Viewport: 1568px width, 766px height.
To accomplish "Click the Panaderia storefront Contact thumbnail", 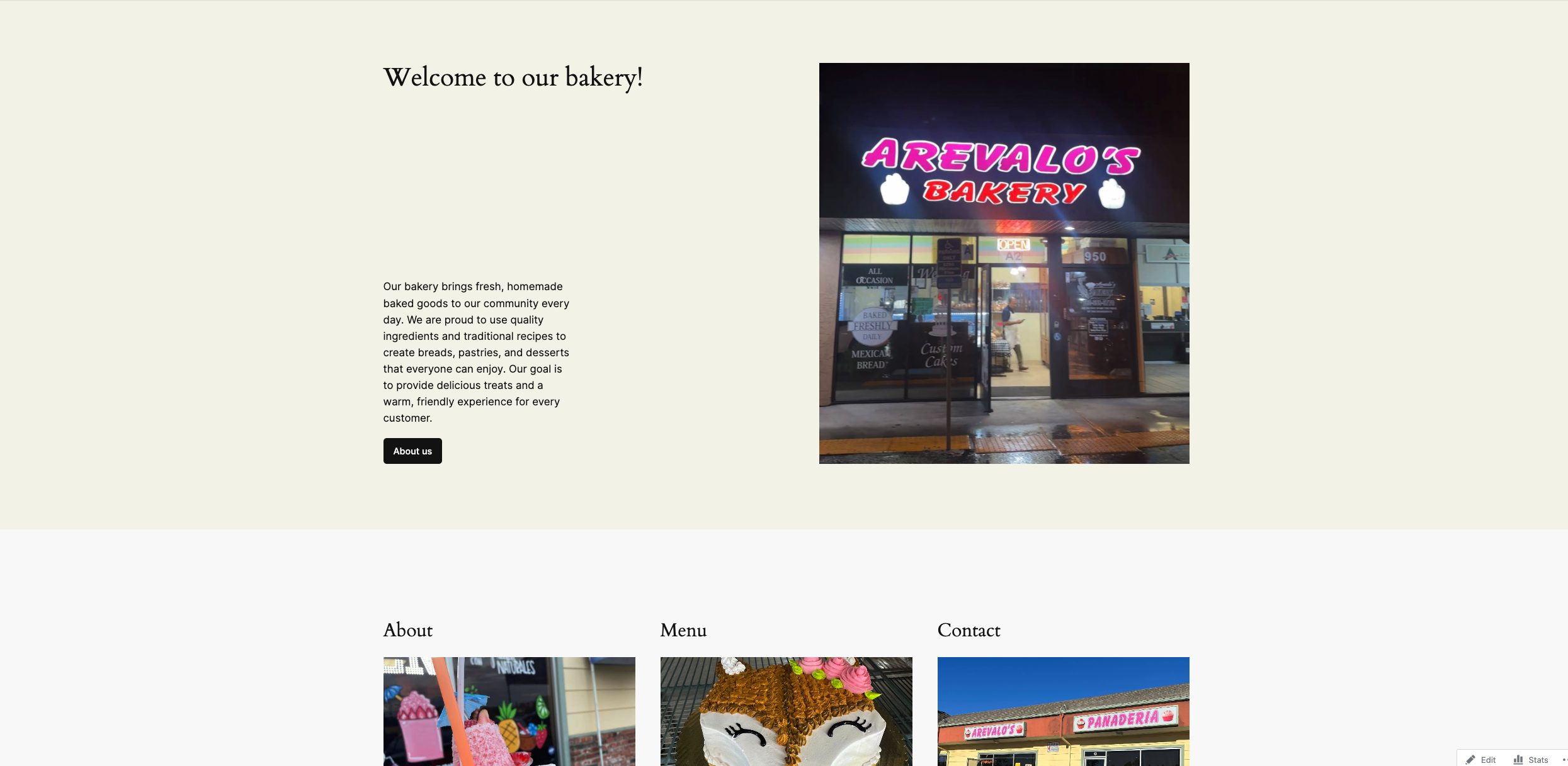I will click(1063, 711).
